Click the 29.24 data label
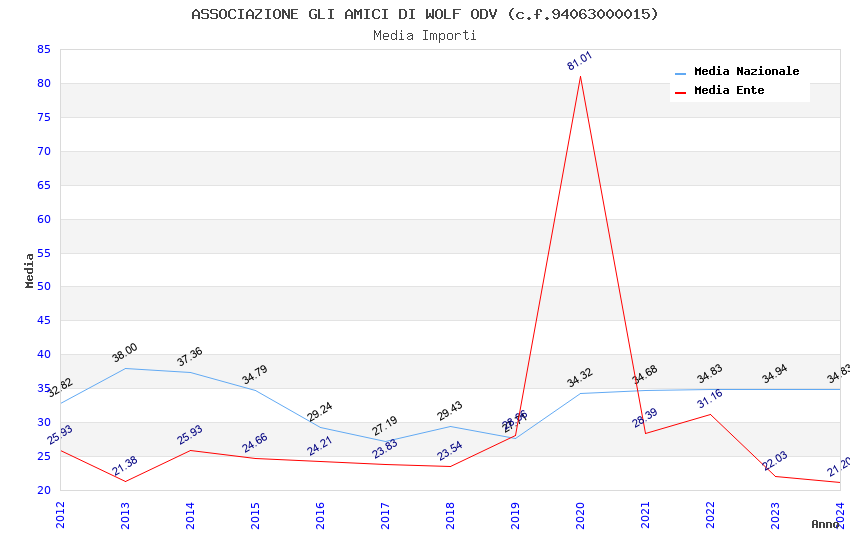 320,412
